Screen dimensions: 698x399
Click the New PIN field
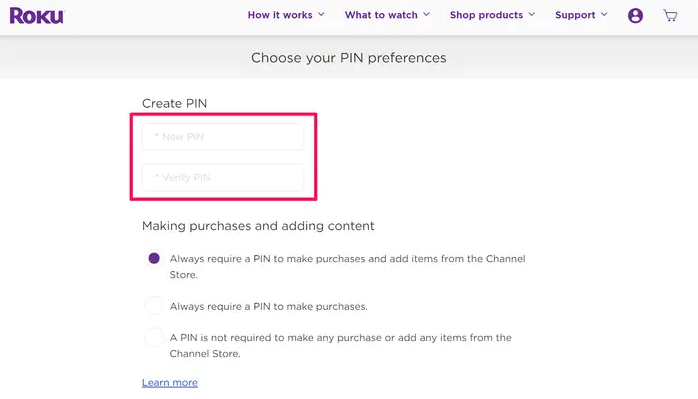(223, 137)
